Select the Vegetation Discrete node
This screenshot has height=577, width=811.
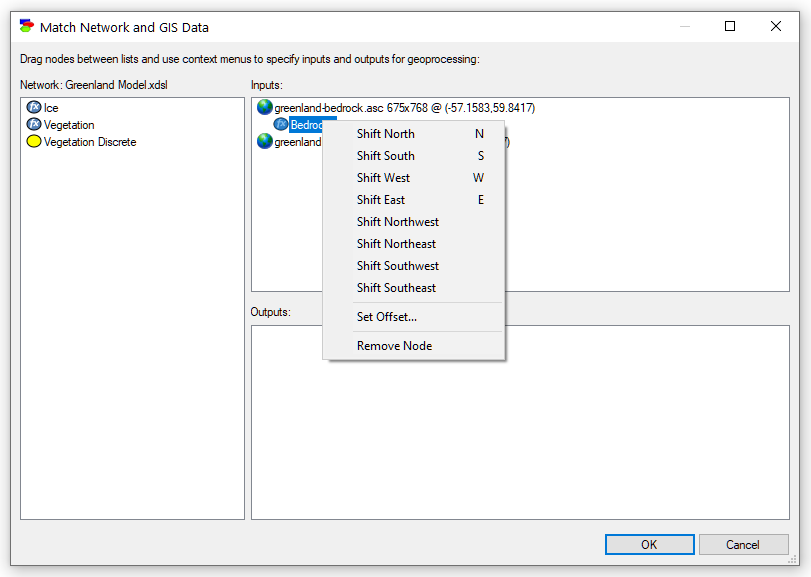[90, 142]
